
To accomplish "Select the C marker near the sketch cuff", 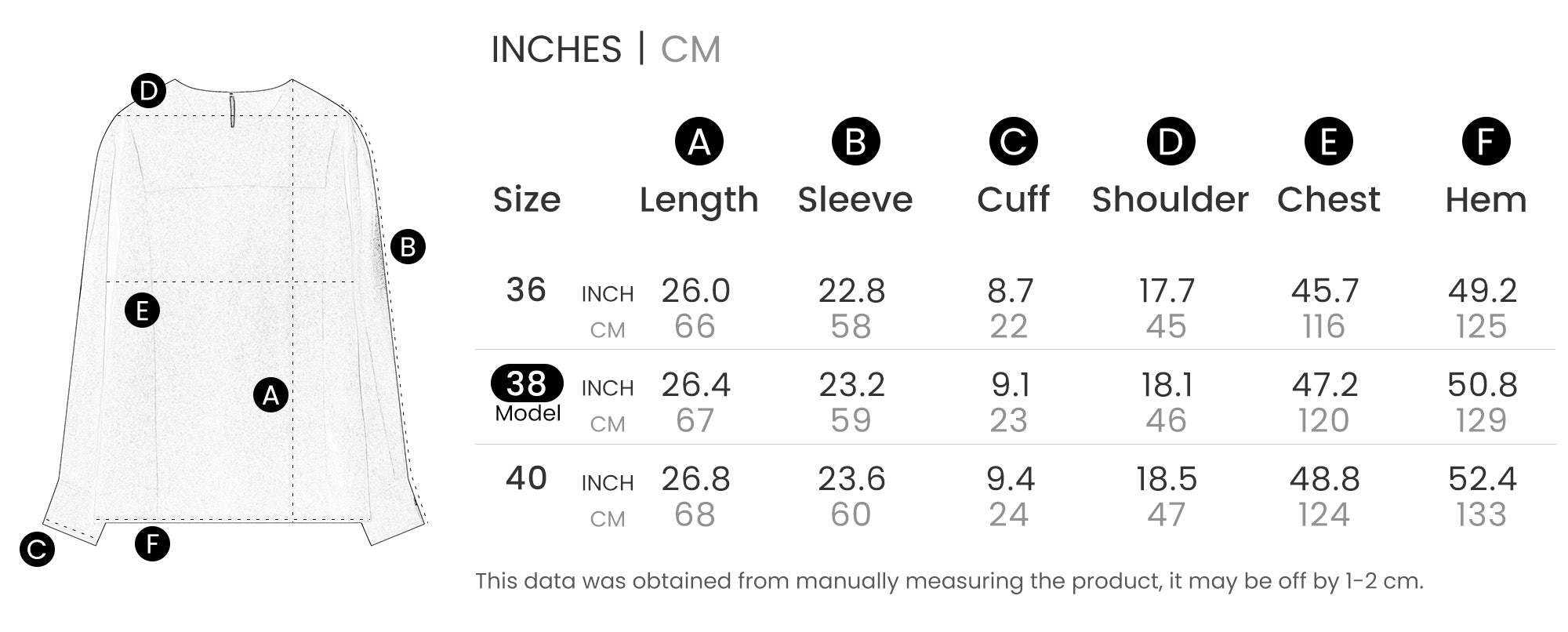I will click(37, 550).
